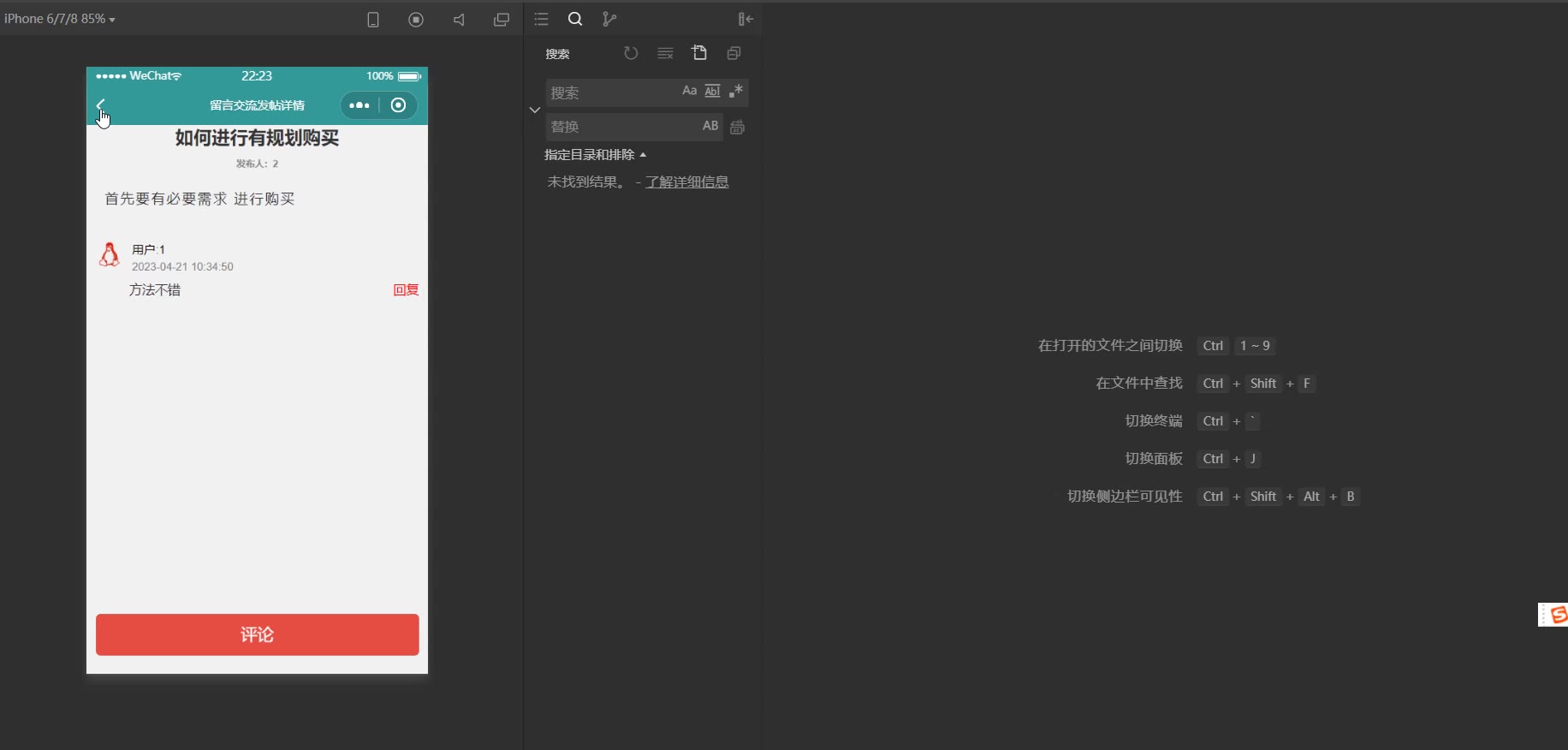Click the collapse all results icon

[x=734, y=53]
